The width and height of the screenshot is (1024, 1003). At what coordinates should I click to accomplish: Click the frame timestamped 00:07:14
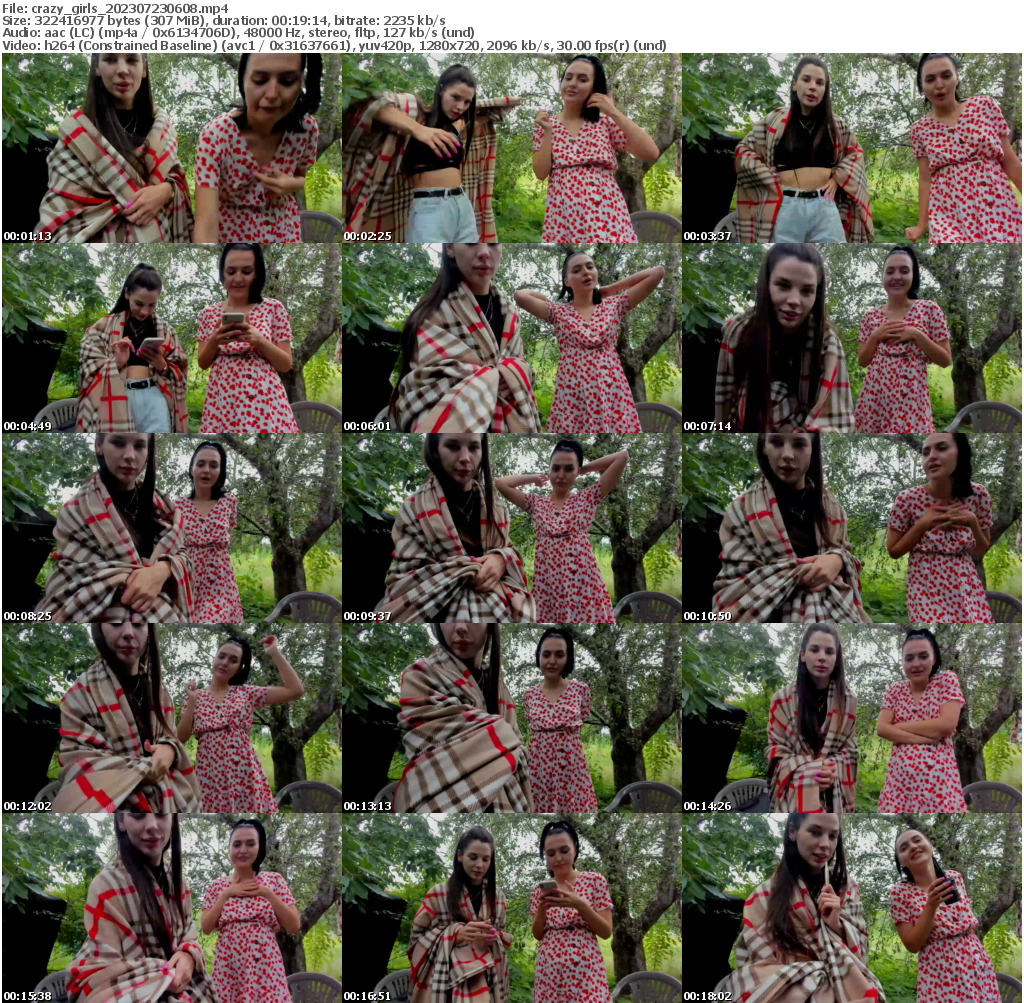852,338
